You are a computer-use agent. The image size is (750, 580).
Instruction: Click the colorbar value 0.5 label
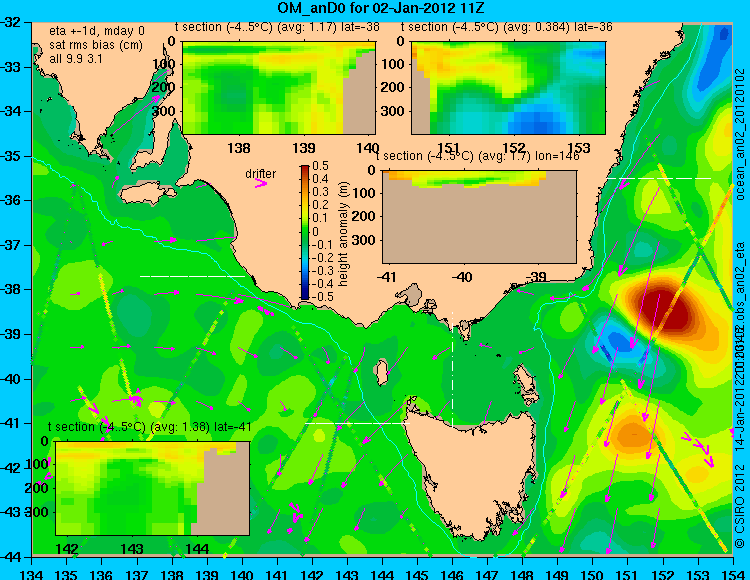[320, 166]
